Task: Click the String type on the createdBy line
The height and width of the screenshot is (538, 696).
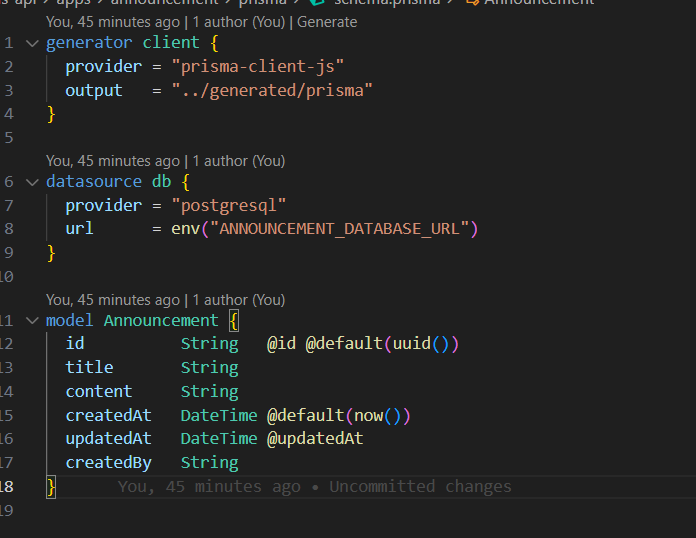Action: (210, 463)
